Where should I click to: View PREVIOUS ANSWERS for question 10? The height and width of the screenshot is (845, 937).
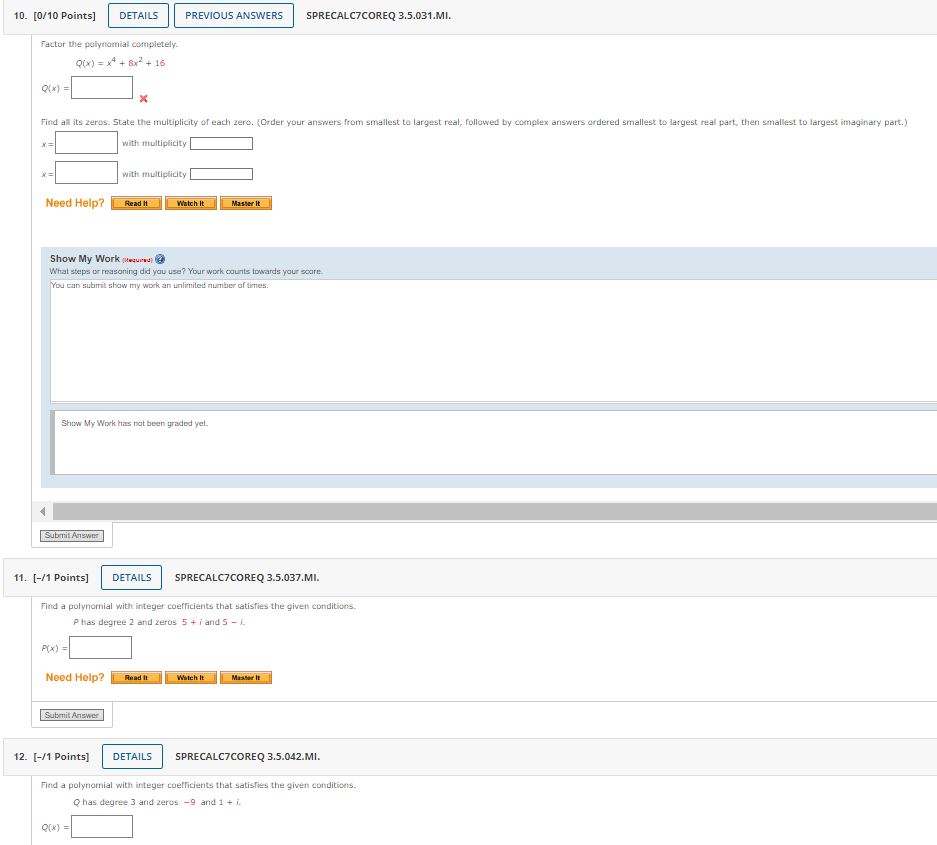[x=233, y=15]
